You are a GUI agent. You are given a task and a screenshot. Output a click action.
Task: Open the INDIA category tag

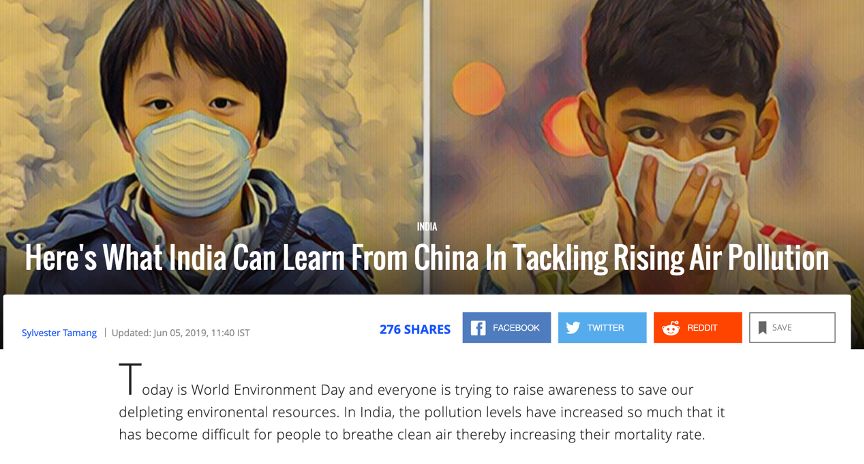point(427,227)
